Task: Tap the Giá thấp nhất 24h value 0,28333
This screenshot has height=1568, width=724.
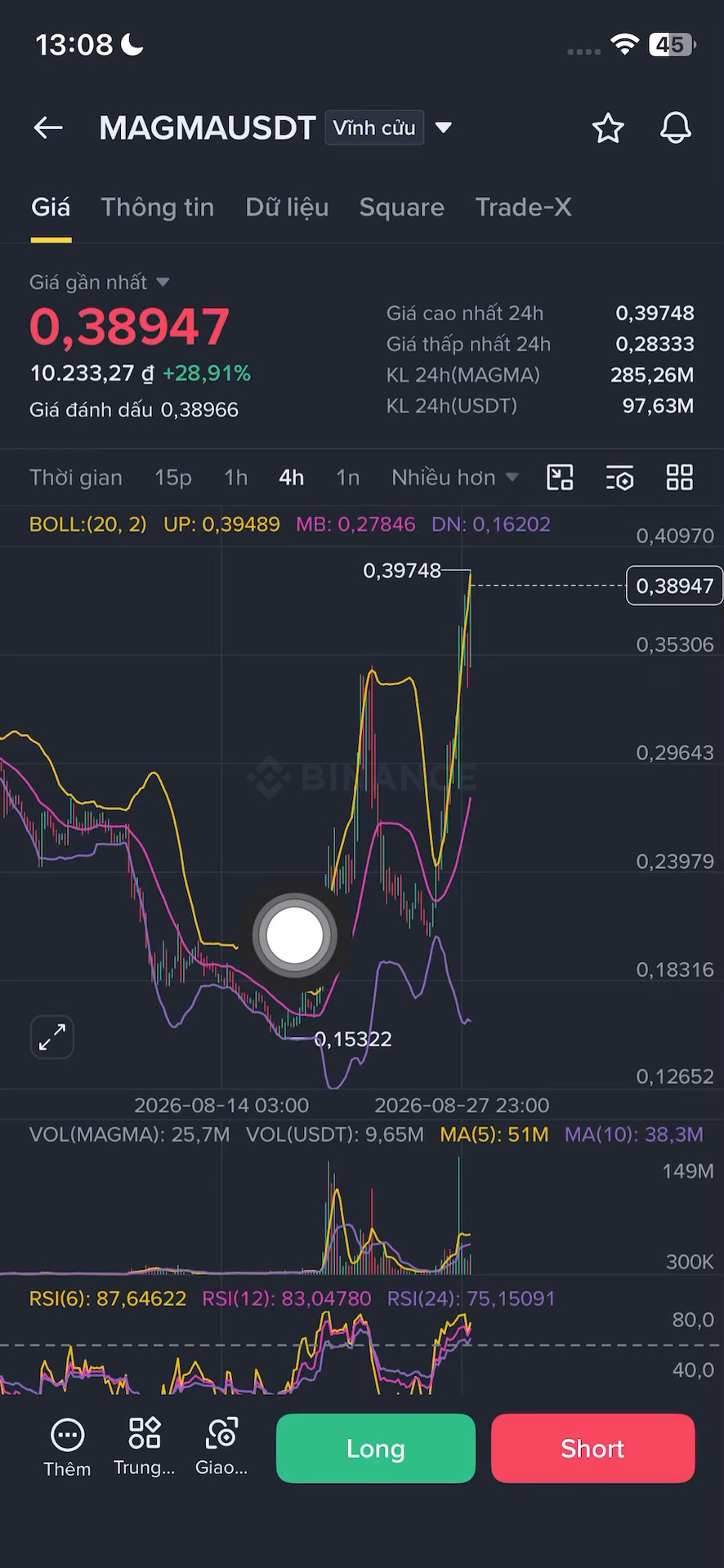Action: point(655,344)
